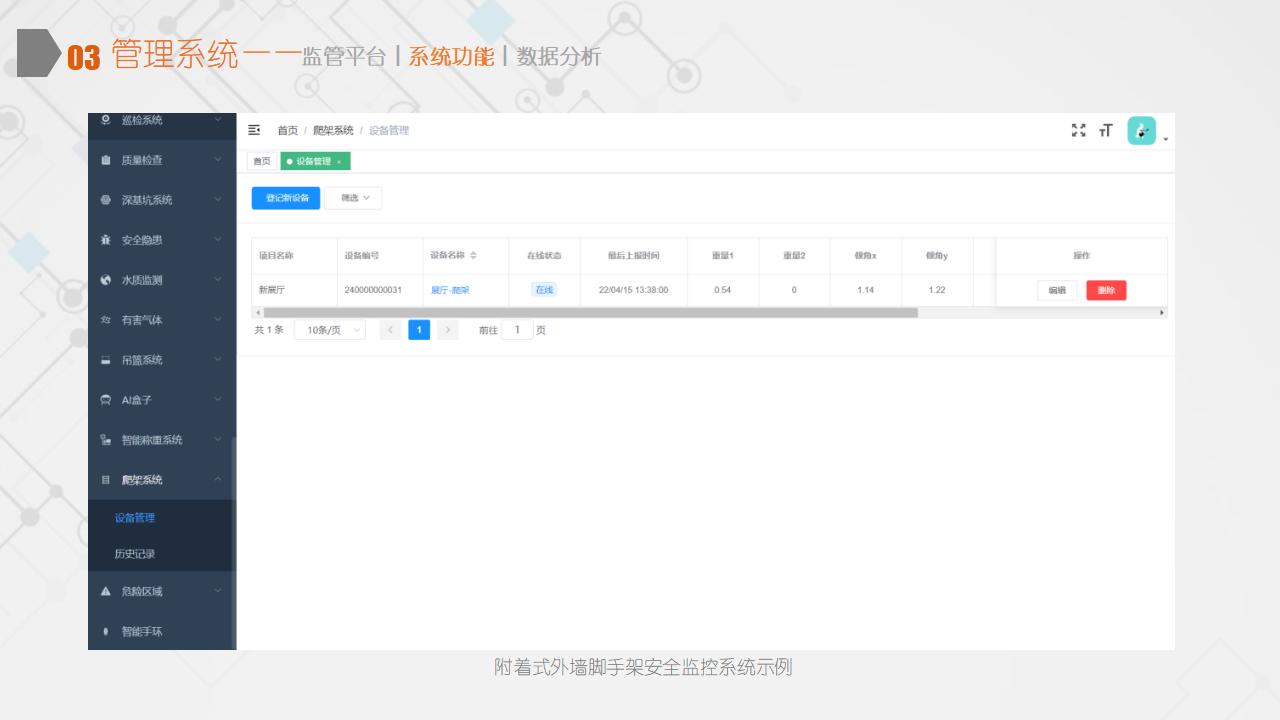Close the 设备管理 tab with its x
The width and height of the screenshot is (1280, 720).
pyautogui.click(x=339, y=162)
